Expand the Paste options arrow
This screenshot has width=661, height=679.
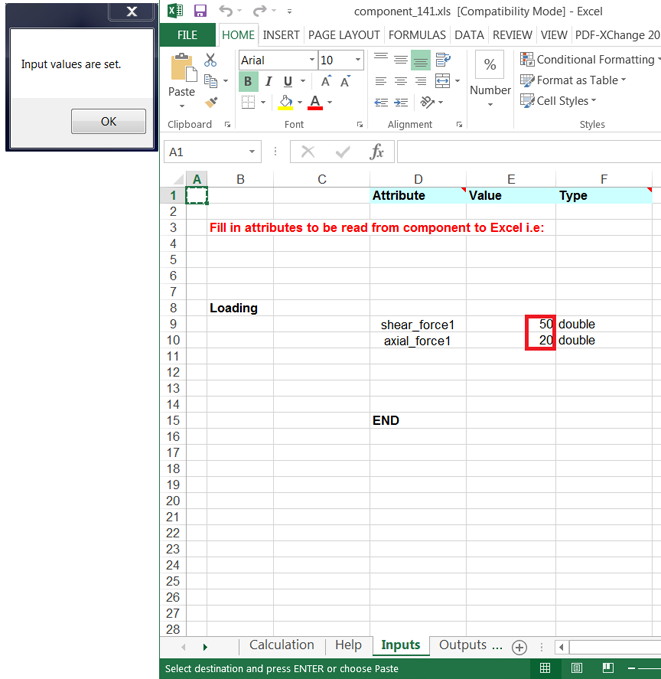182,106
